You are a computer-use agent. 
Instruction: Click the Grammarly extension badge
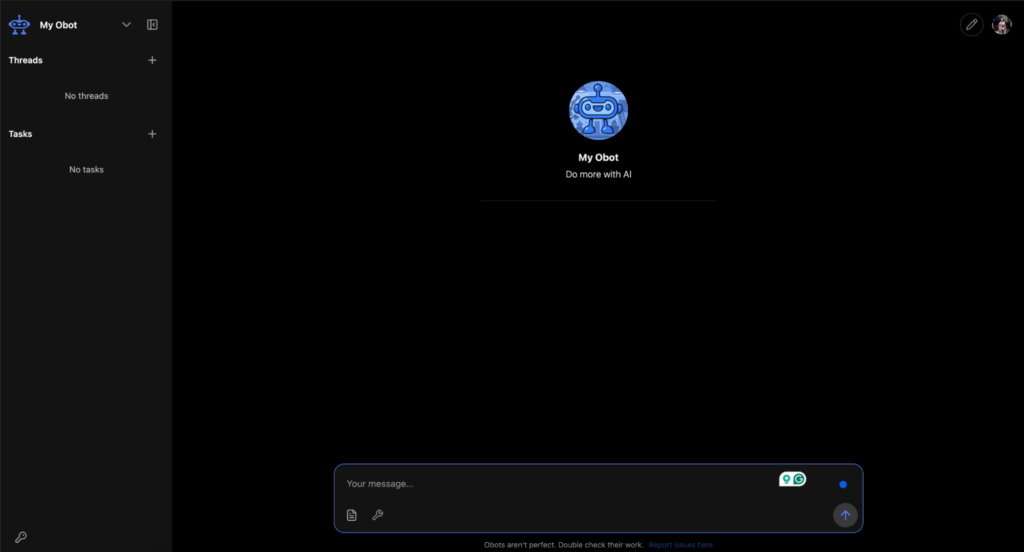point(792,479)
